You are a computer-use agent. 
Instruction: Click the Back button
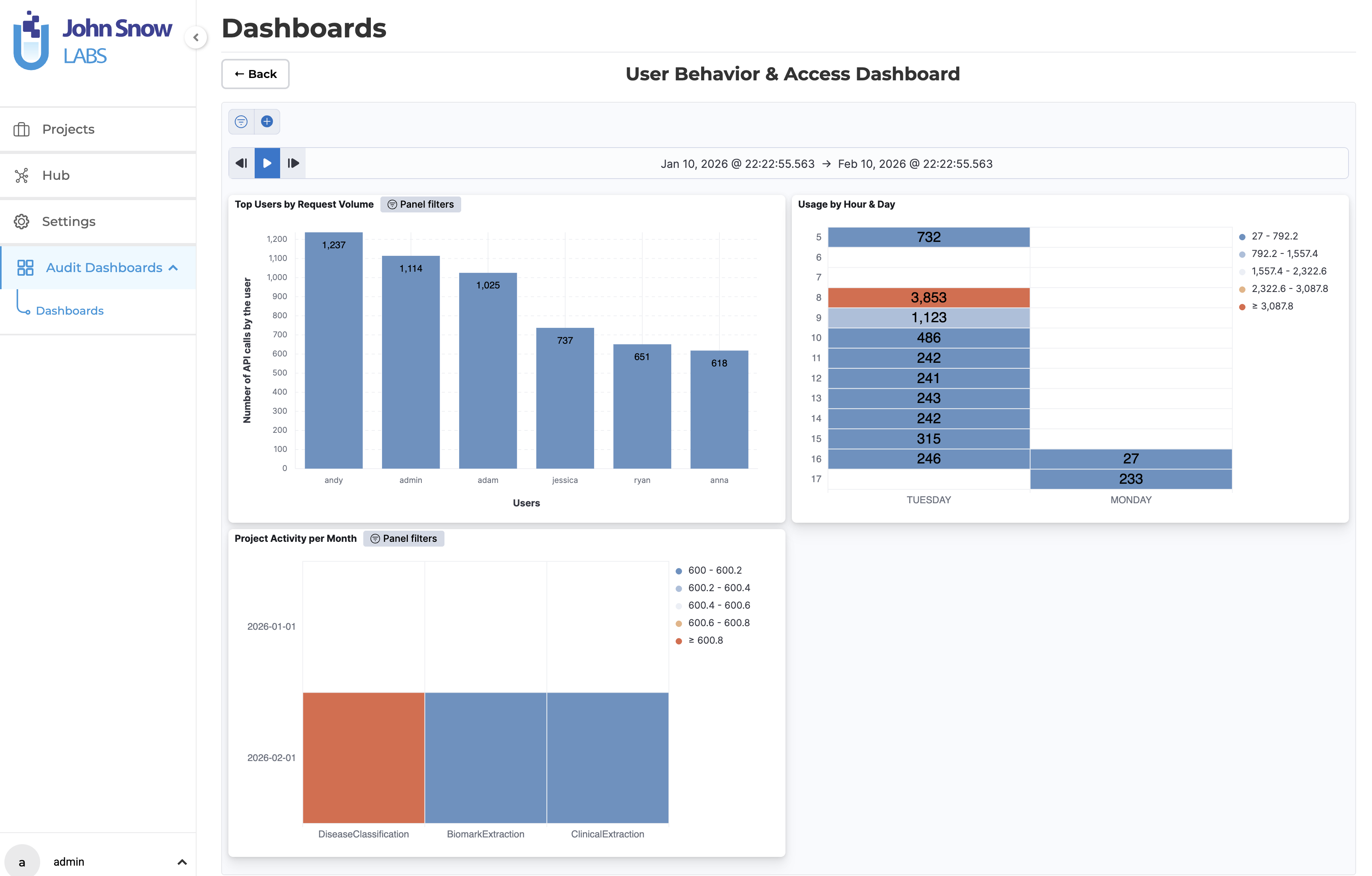pyautogui.click(x=255, y=74)
